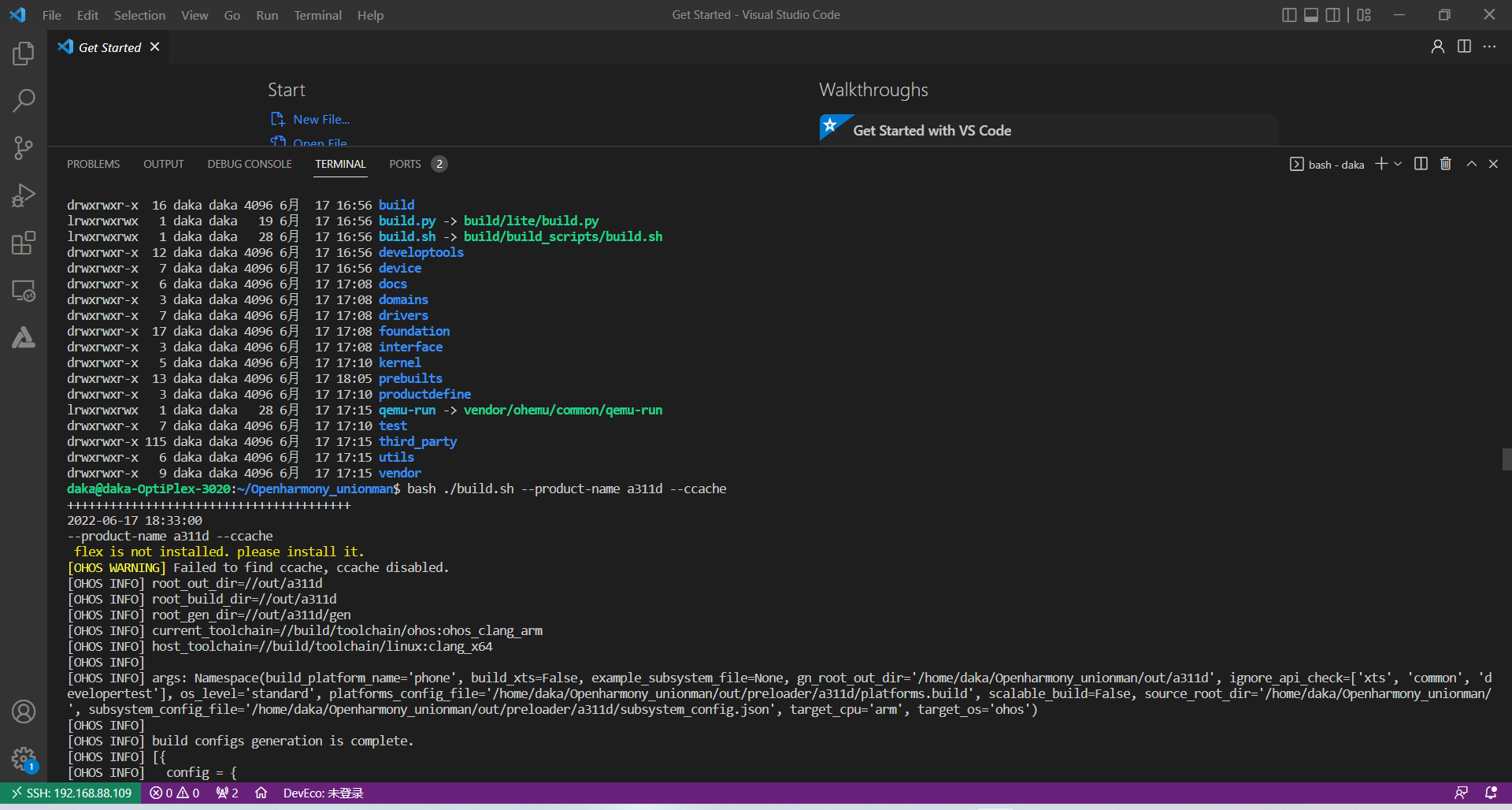Open the Extensions view
Screen dimensions: 1512x810
pos(24,243)
